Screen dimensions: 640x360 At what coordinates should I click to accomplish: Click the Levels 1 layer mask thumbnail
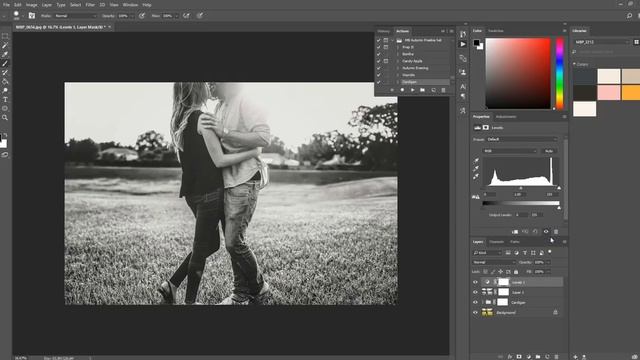pos(503,282)
